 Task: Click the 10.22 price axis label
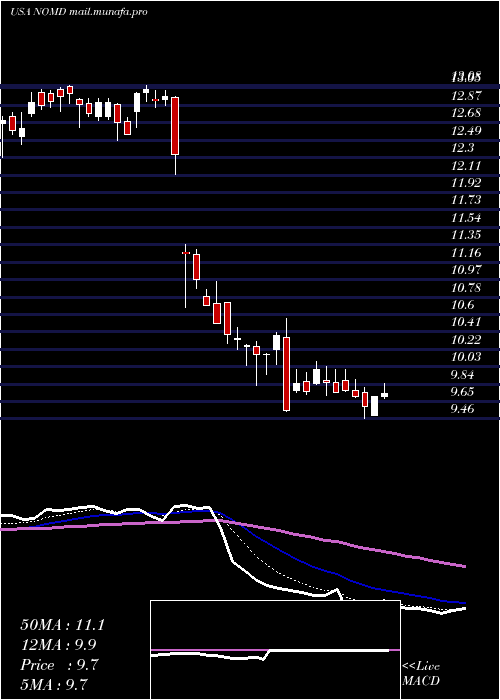pos(466,340)
